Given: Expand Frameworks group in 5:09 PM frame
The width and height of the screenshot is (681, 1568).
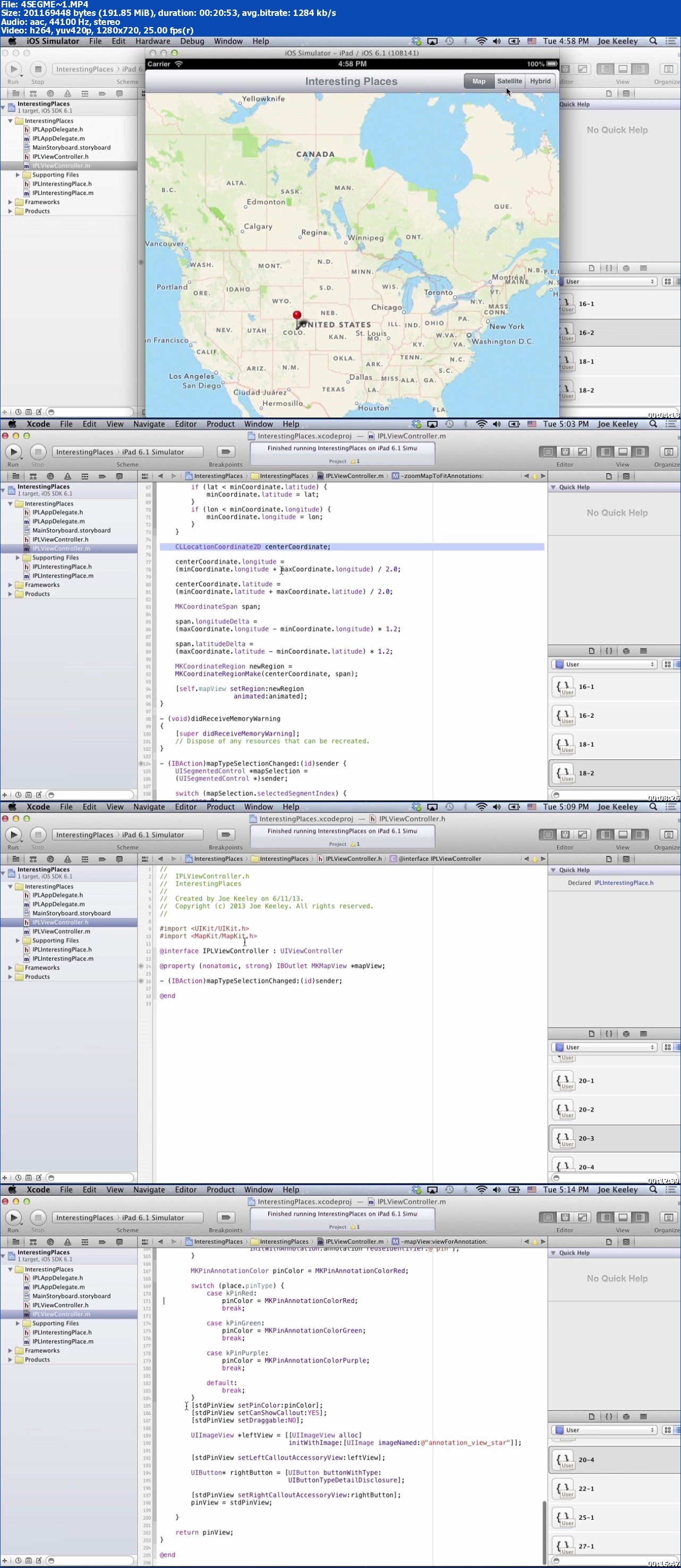Looking at the screenshot, I should pos(10,968).
